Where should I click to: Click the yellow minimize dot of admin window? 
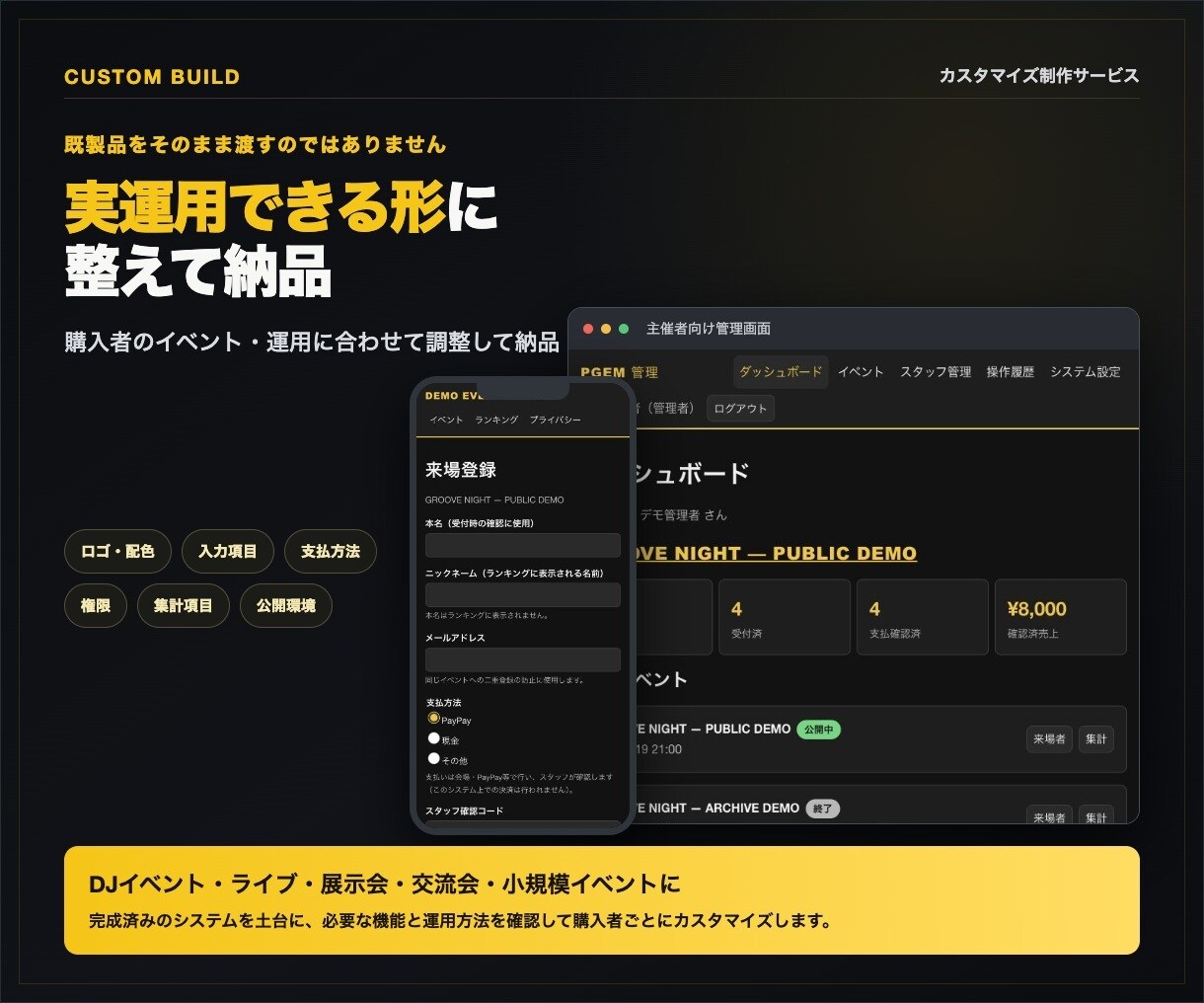click(606, 329)
